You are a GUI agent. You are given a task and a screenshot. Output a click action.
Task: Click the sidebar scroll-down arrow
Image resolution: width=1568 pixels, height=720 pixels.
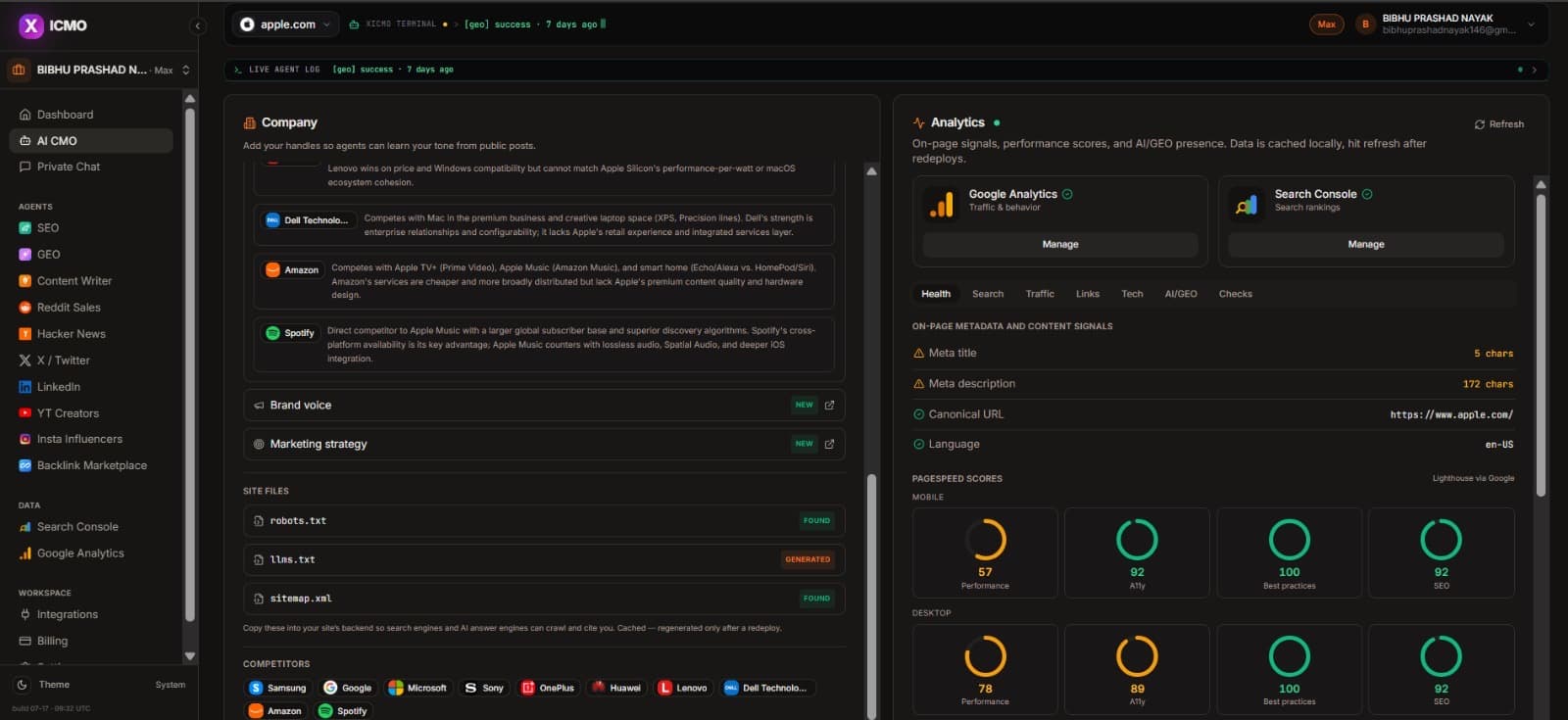(190, 656)
